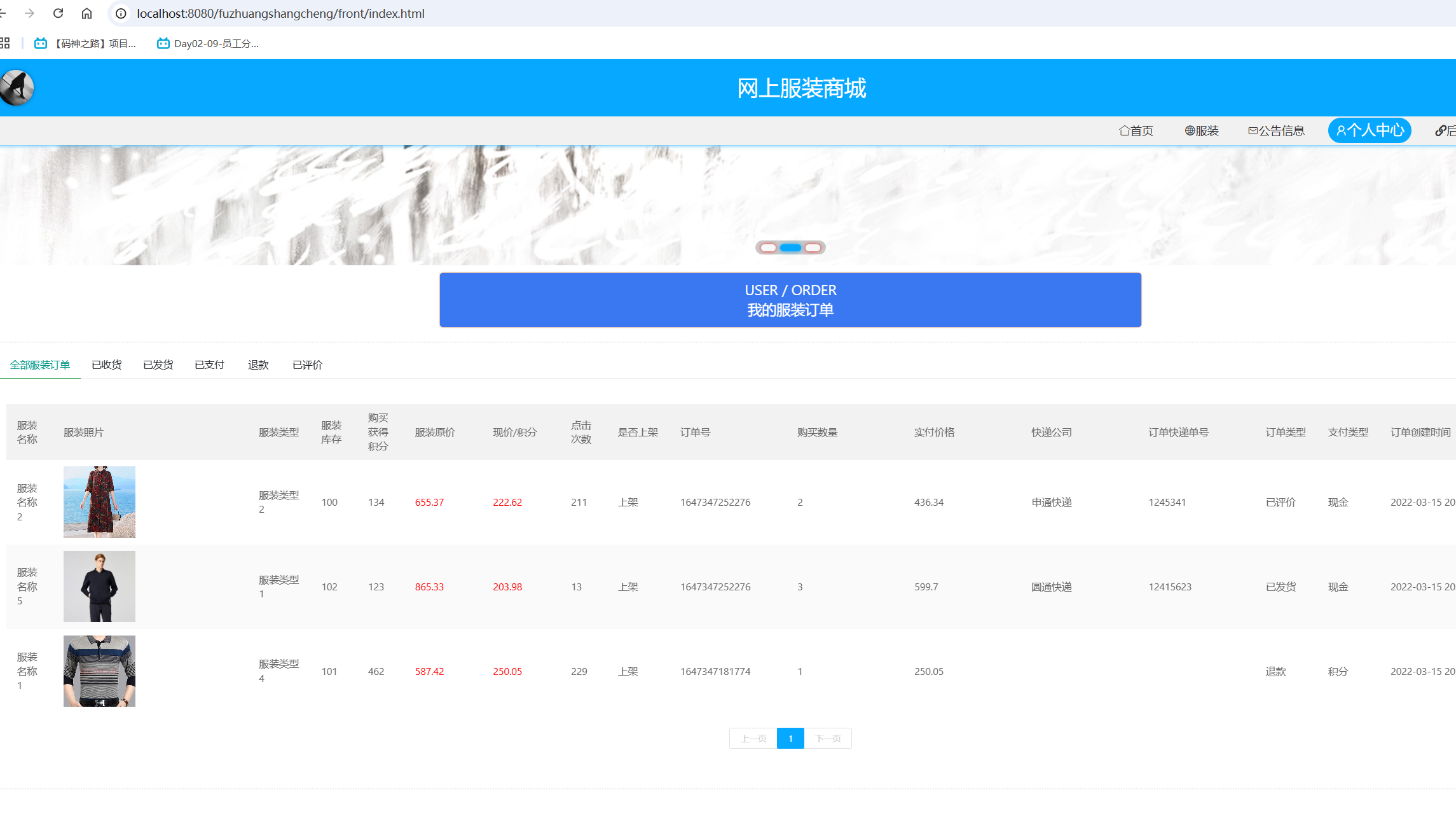Click the 个人中心 button
The height and width of the screenshot is (827, 1456).
[1370, 130]
